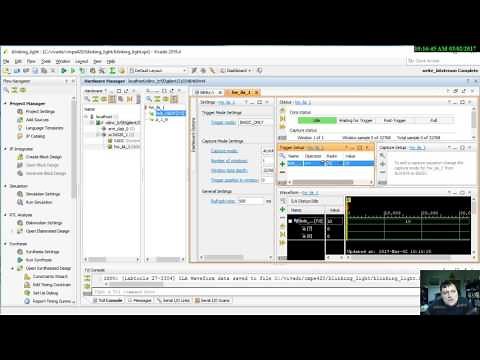Screen dimensions: 480x360
Task: Collapse the Project Manager section
Action: coord(5,103)
